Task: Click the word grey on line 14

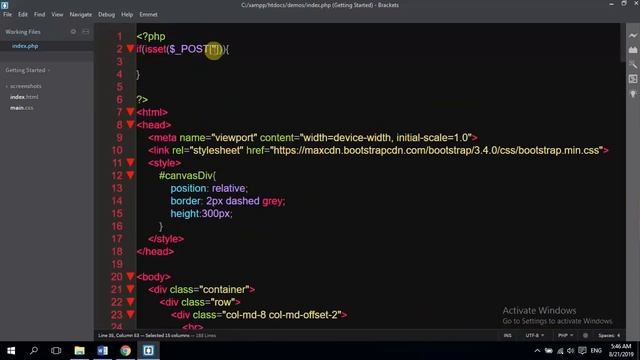Action: pos(273,201)
